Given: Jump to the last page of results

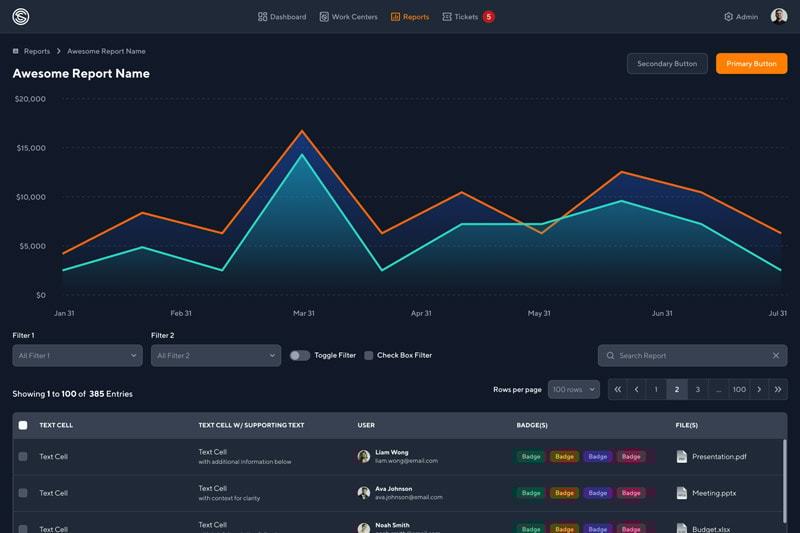Looking at the screenshot, I should click(779, 389).
